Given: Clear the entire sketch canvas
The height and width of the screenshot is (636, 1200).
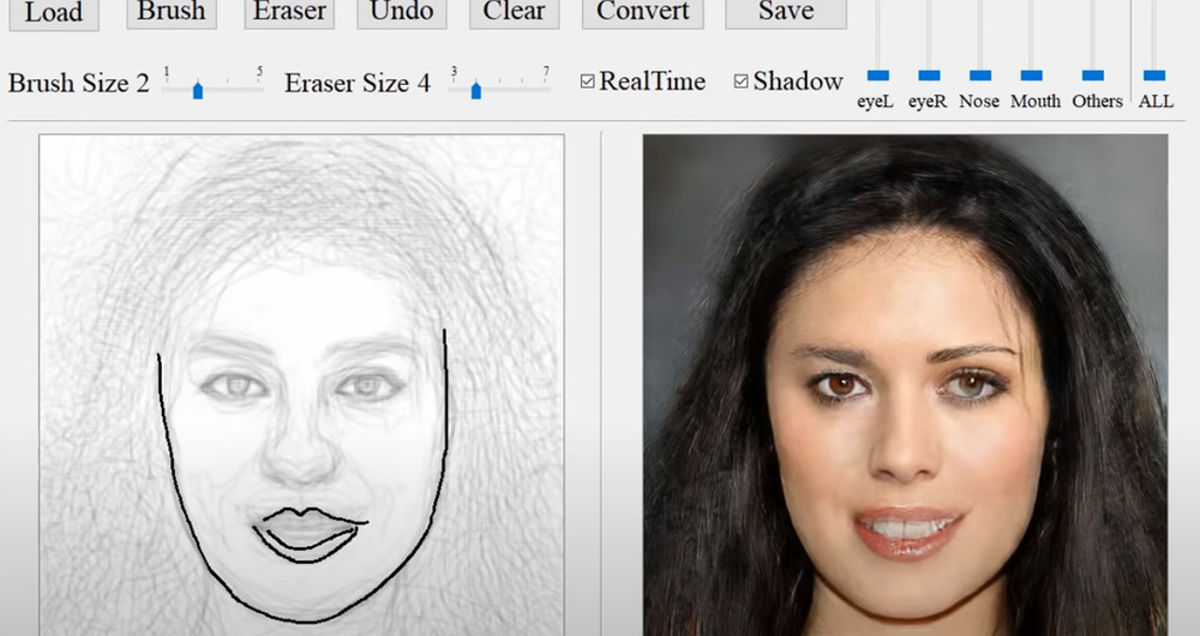Looking at the screenshot, I should 513,12.
